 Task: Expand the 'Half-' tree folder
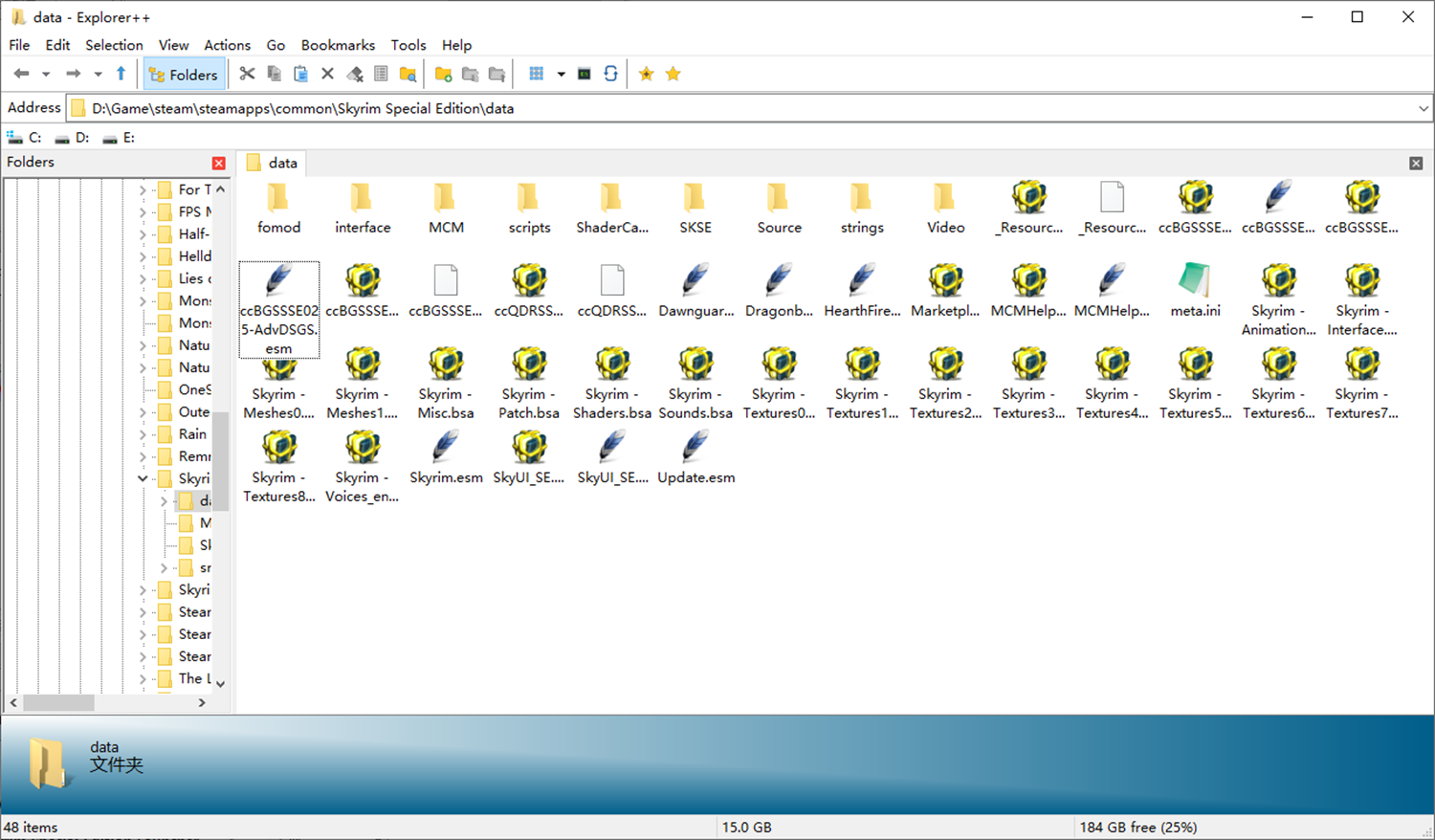click(143, 233)
